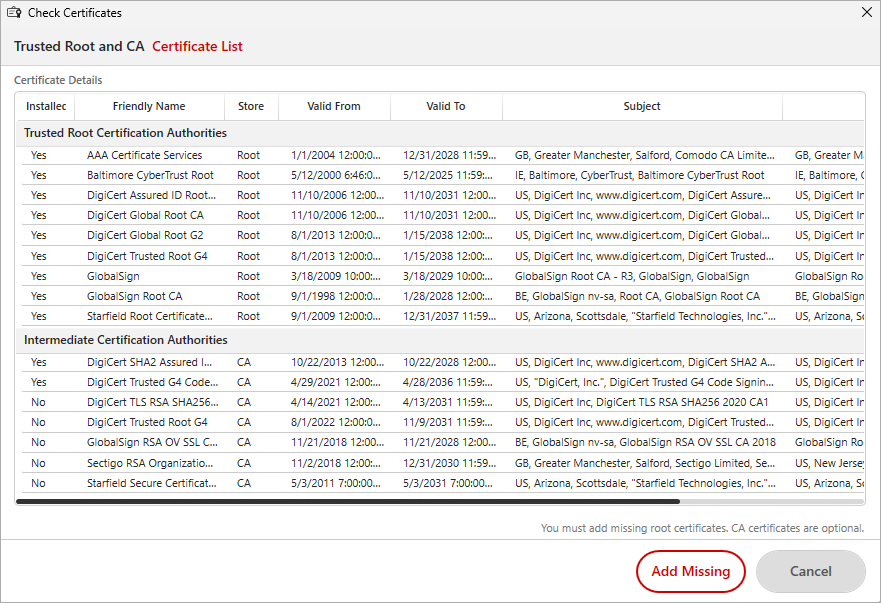
Task: Click the 9/1/1998 valid-from date cell
Action: (335, 296)
